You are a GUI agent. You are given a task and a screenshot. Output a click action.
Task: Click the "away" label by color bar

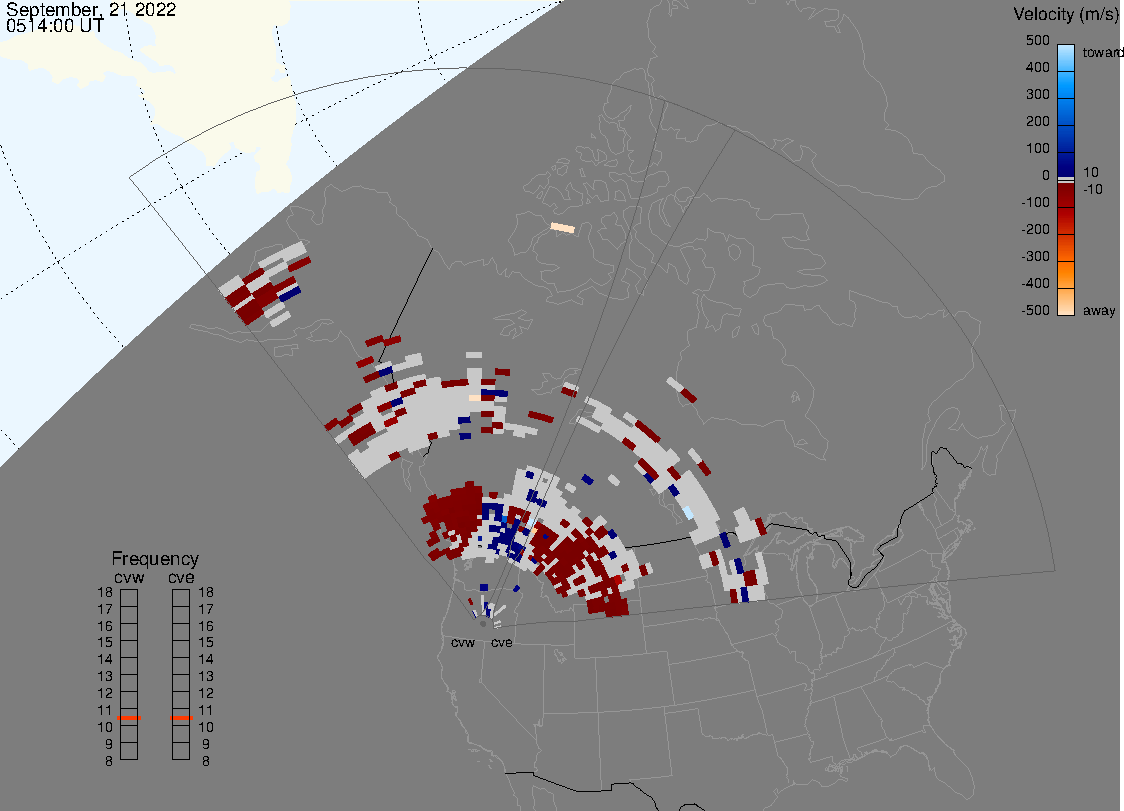click(x=1099, y=311)
